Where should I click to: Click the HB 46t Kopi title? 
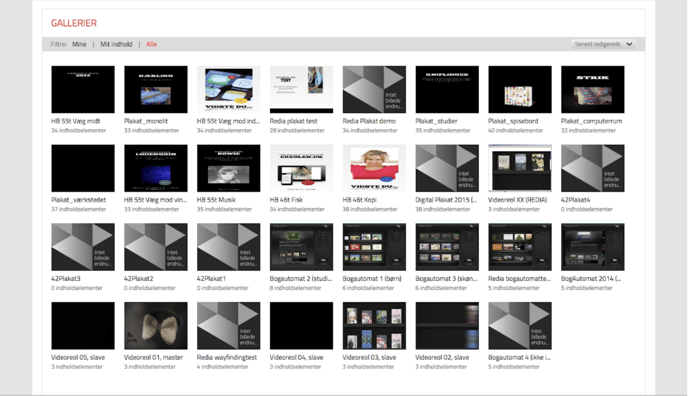click(x=359, y=200)
